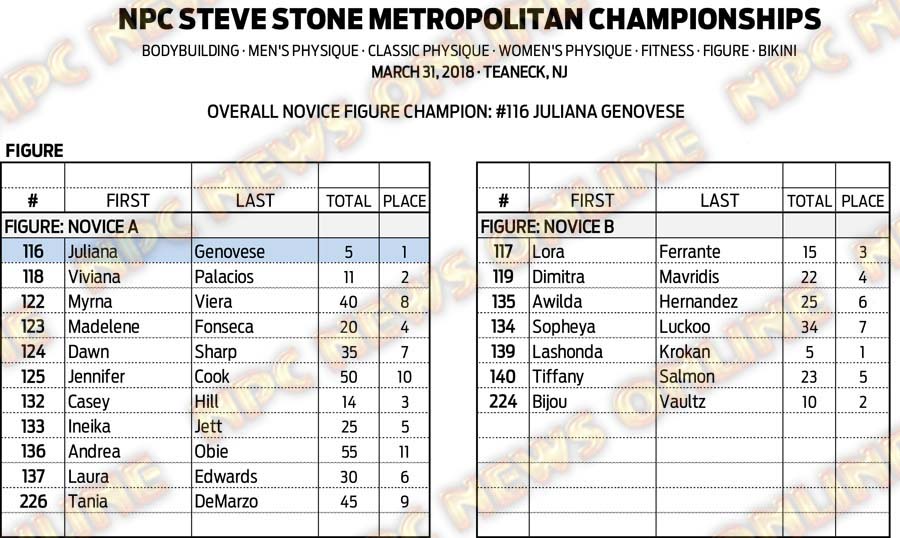Click the Figure: Novice A section header
The width and height of the screenshot is (900, 538).
73,227
